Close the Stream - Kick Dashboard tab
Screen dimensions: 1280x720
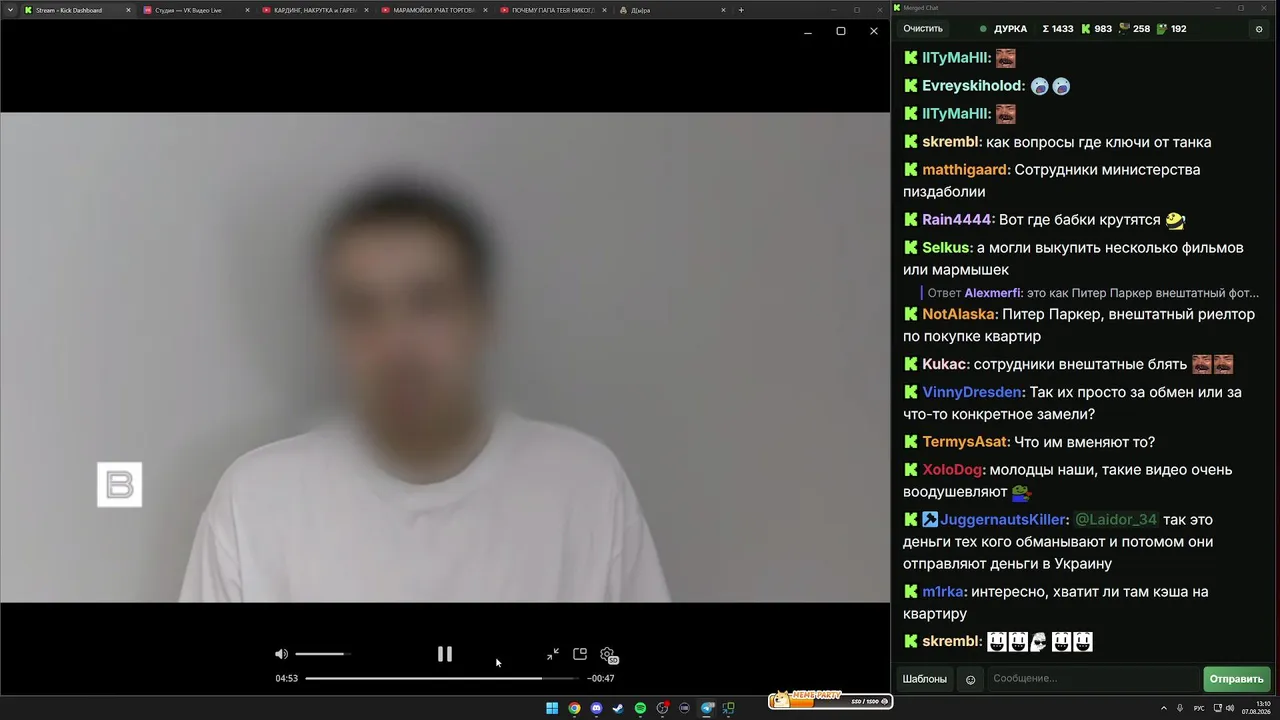(x=128, y=10)
